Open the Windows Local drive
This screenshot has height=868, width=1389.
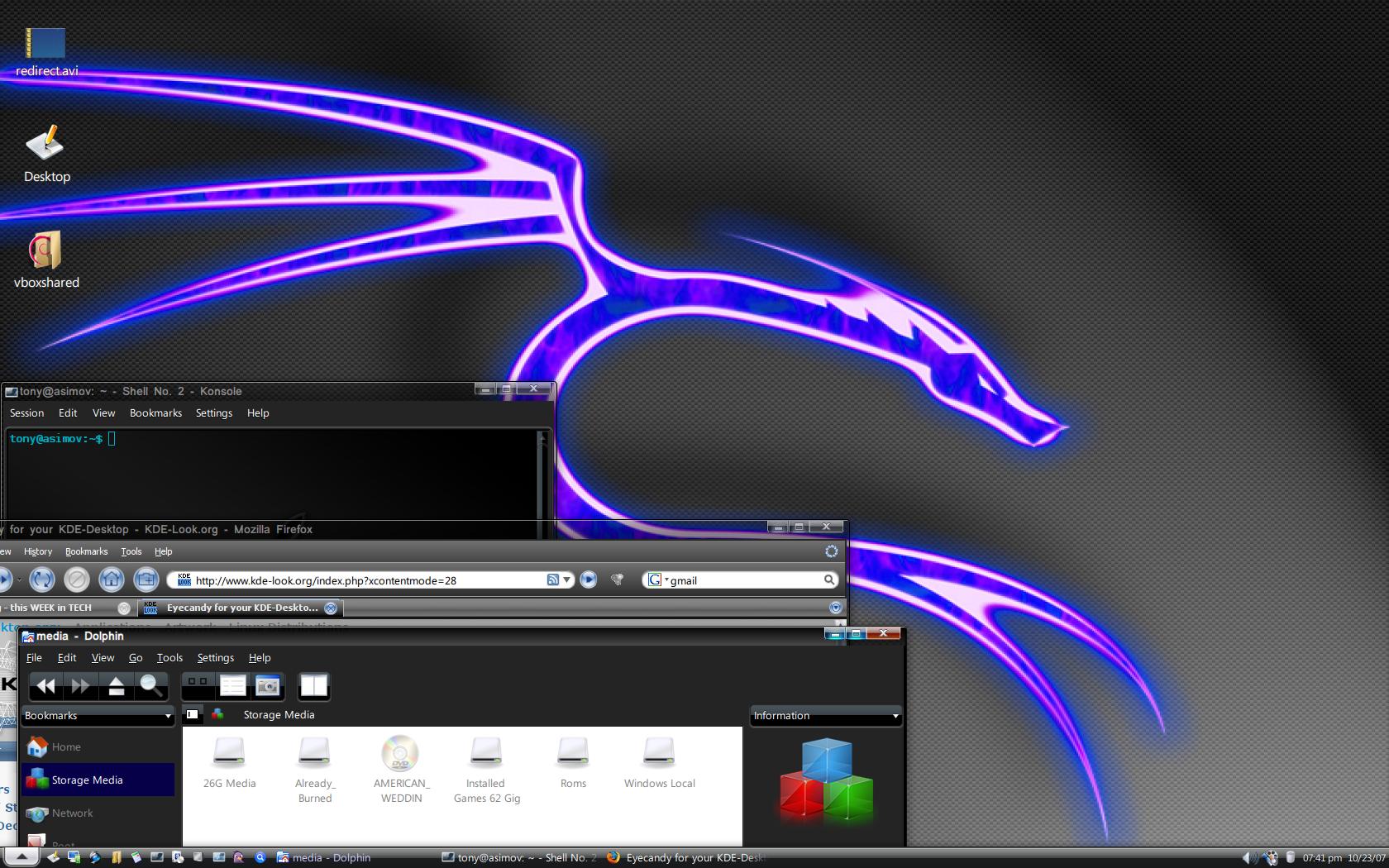pyautogui.click(x=659, y=762)
